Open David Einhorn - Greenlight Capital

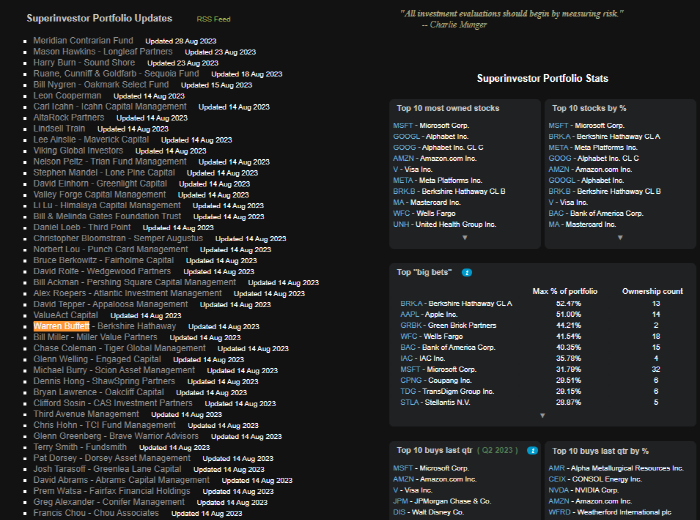100,183
